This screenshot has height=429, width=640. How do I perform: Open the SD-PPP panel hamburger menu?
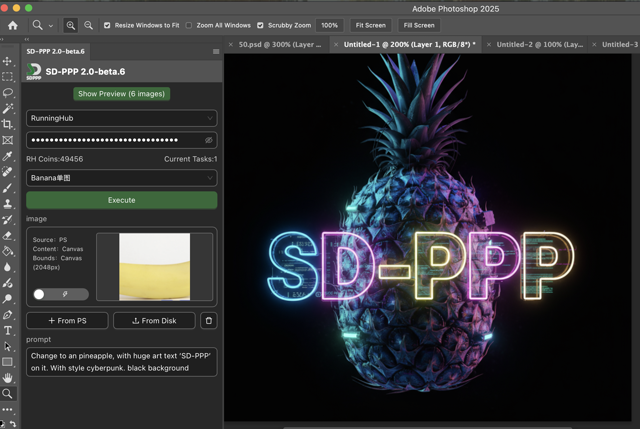[x=216, y=51]
